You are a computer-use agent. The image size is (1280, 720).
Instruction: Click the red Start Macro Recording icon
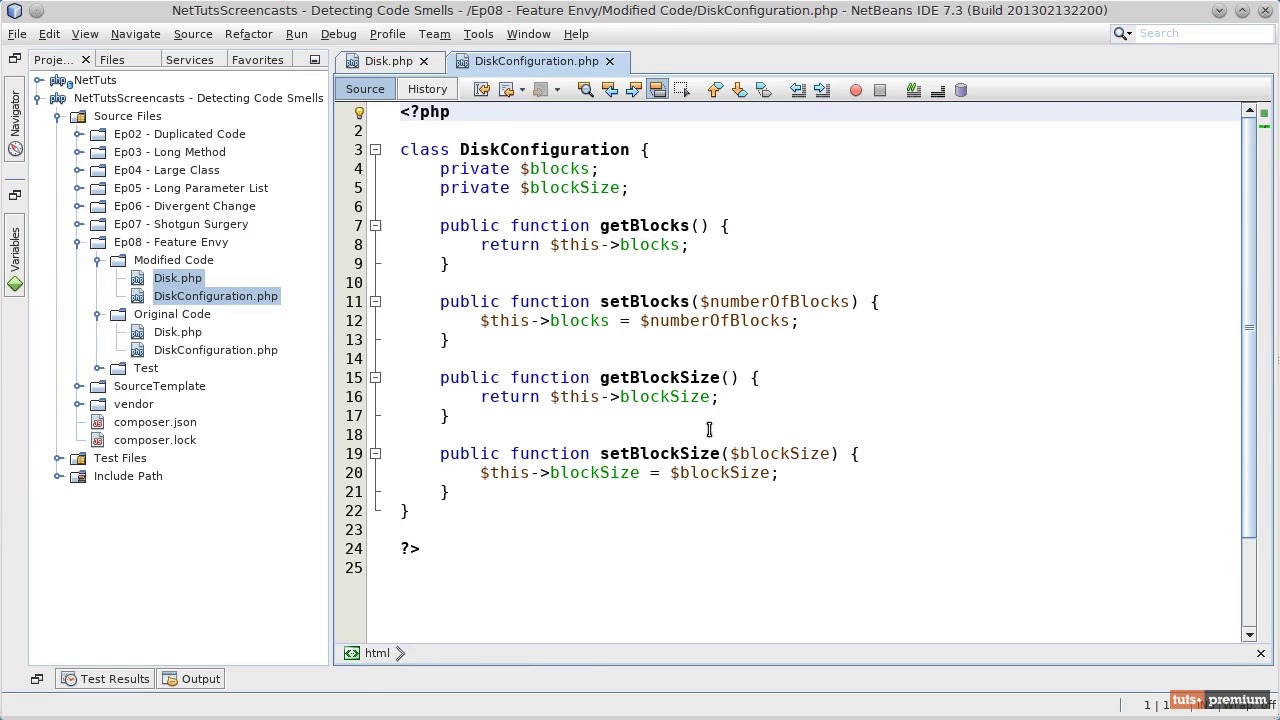(856, 90)
